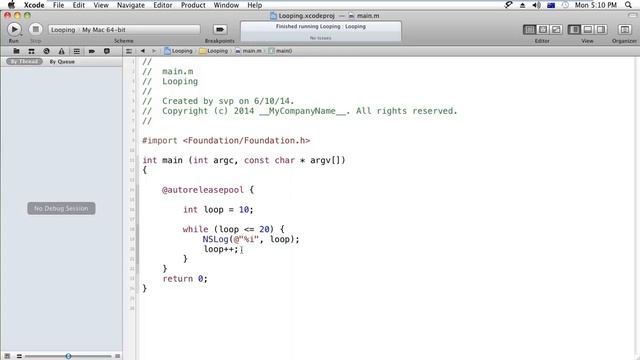Choose the My Mac 64-bit destination
The height and width of the screenshot is (360, 640).
click(104, 30)
